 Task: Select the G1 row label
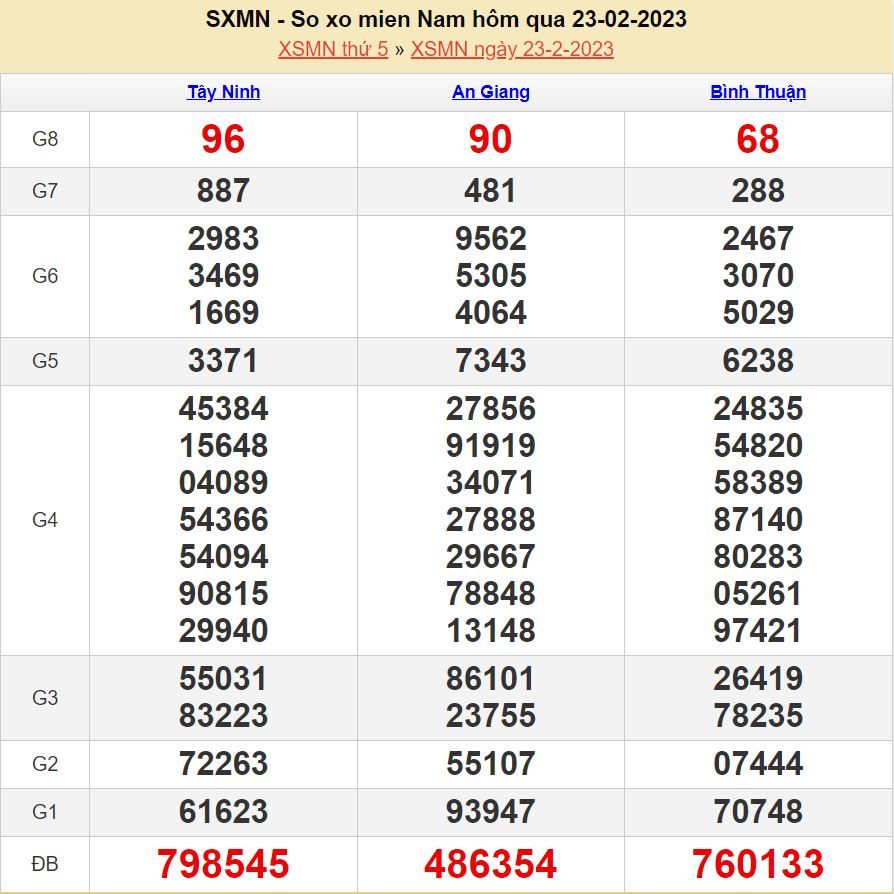point(45,812)
